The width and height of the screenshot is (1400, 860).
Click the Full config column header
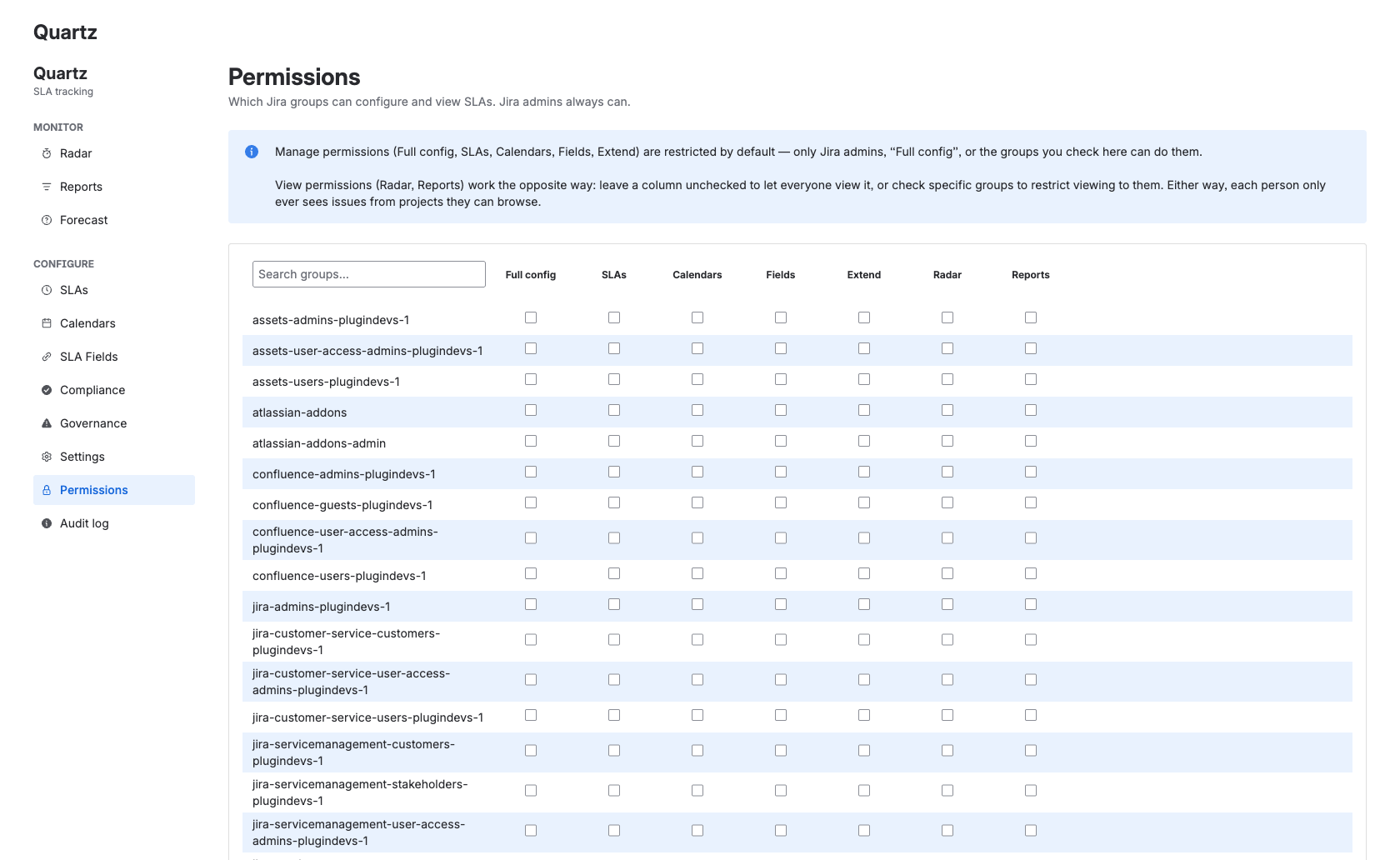[x=531, y=275]
